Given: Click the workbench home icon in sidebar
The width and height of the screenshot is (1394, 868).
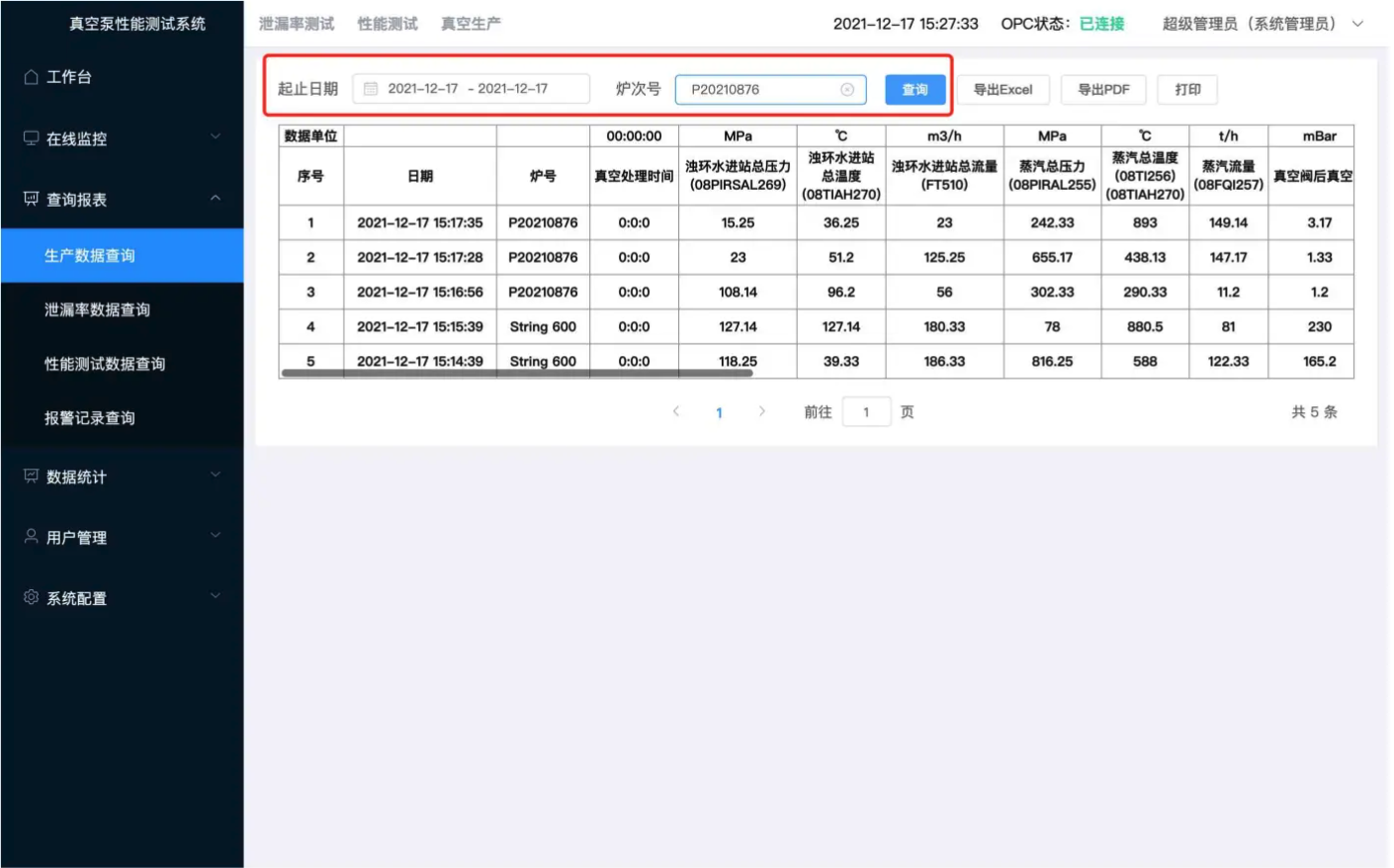Looking at the screenshot, I should tap(31, 77).
